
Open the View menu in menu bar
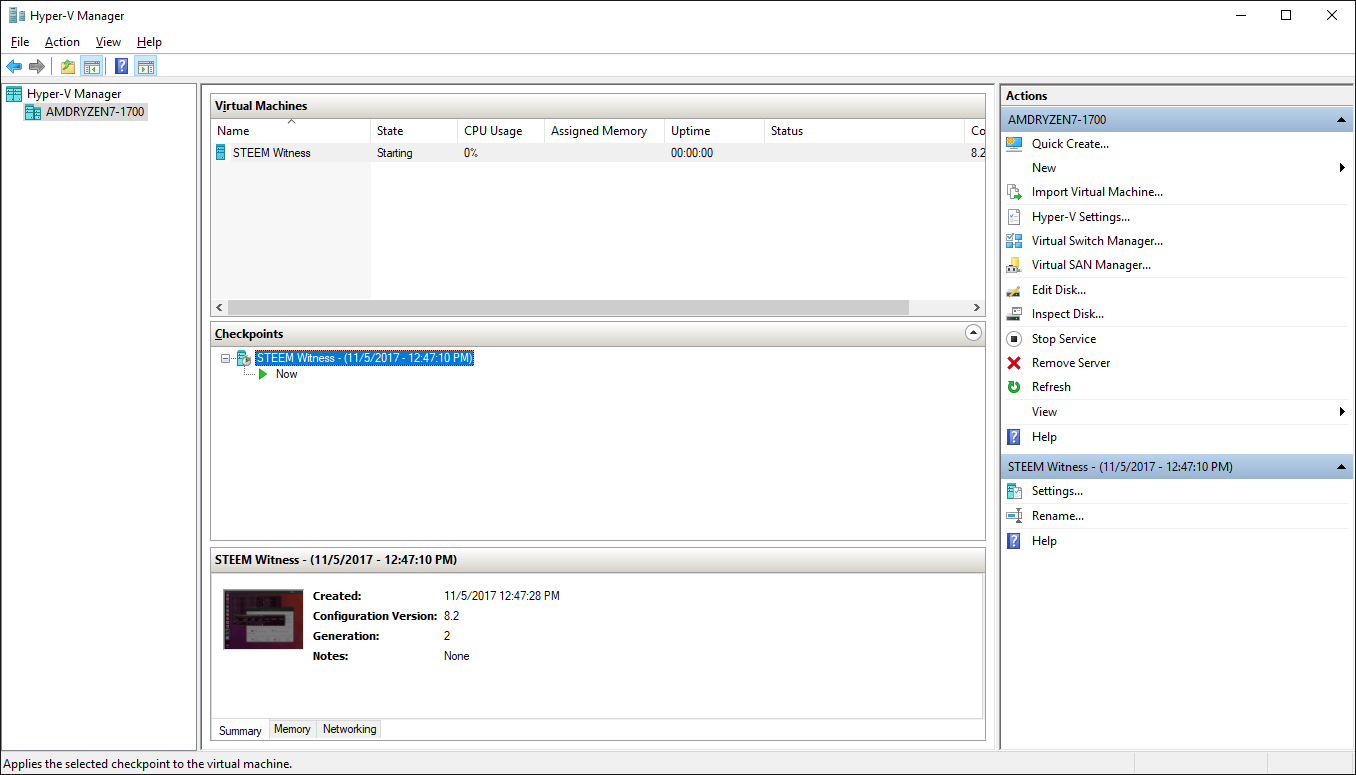click(108, 42)
